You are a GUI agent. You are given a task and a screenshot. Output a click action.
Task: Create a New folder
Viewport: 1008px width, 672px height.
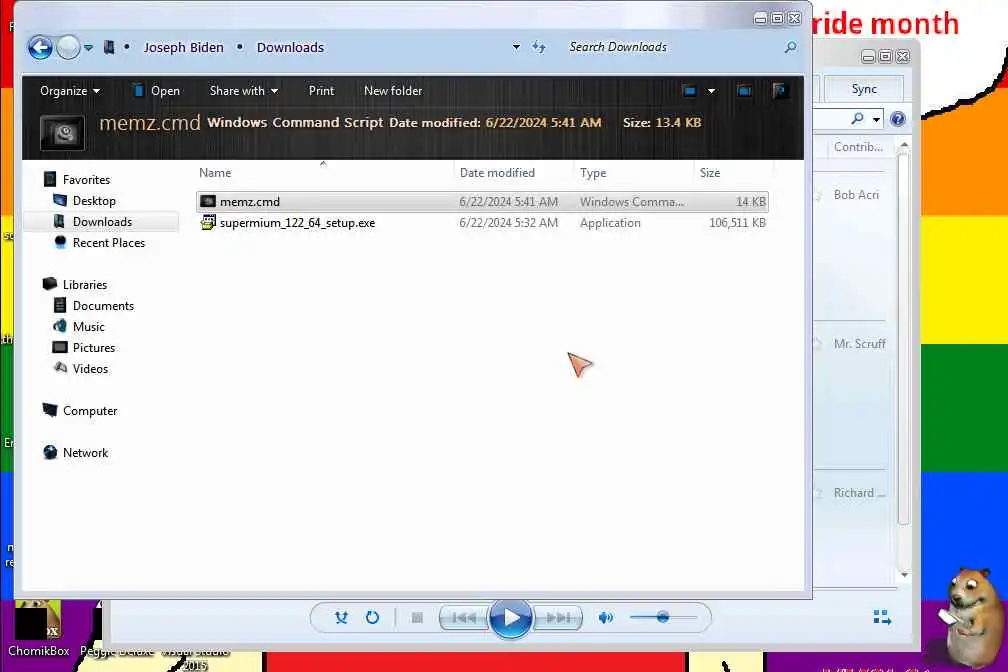(393, 91)
